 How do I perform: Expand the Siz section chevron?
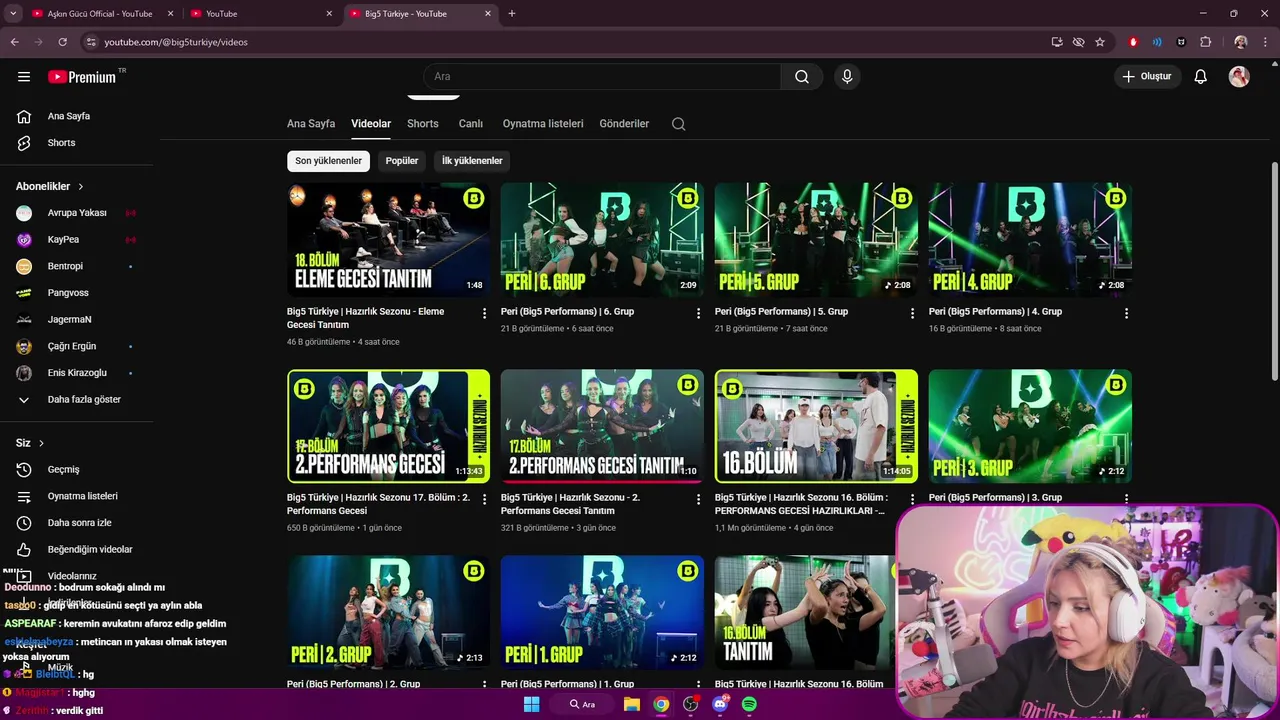[41, 443]
